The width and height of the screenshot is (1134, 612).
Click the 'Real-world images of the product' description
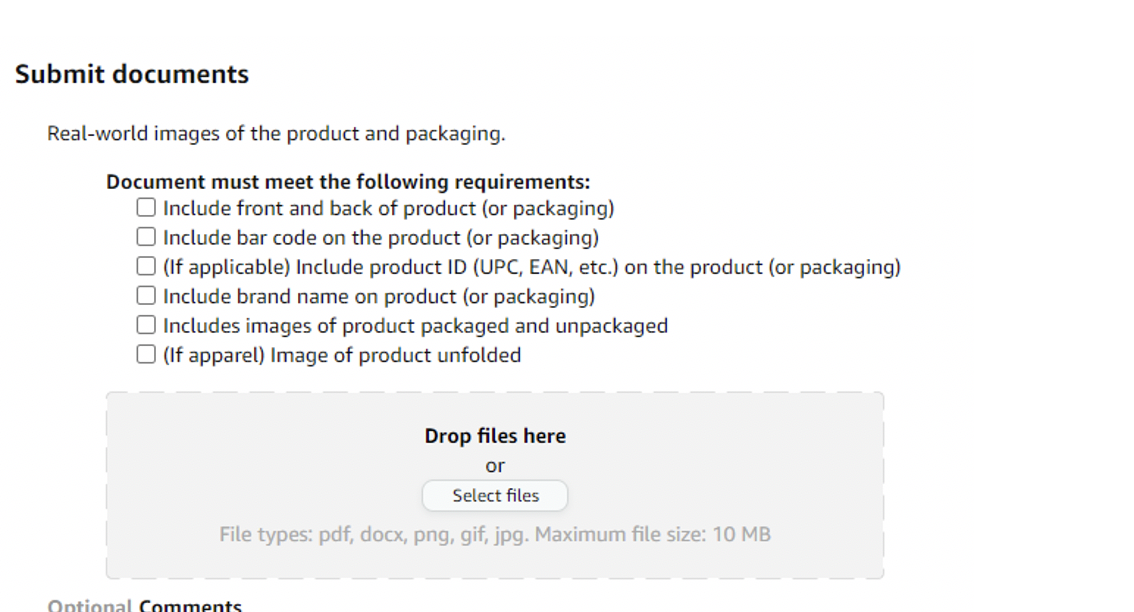coord(276,134)
